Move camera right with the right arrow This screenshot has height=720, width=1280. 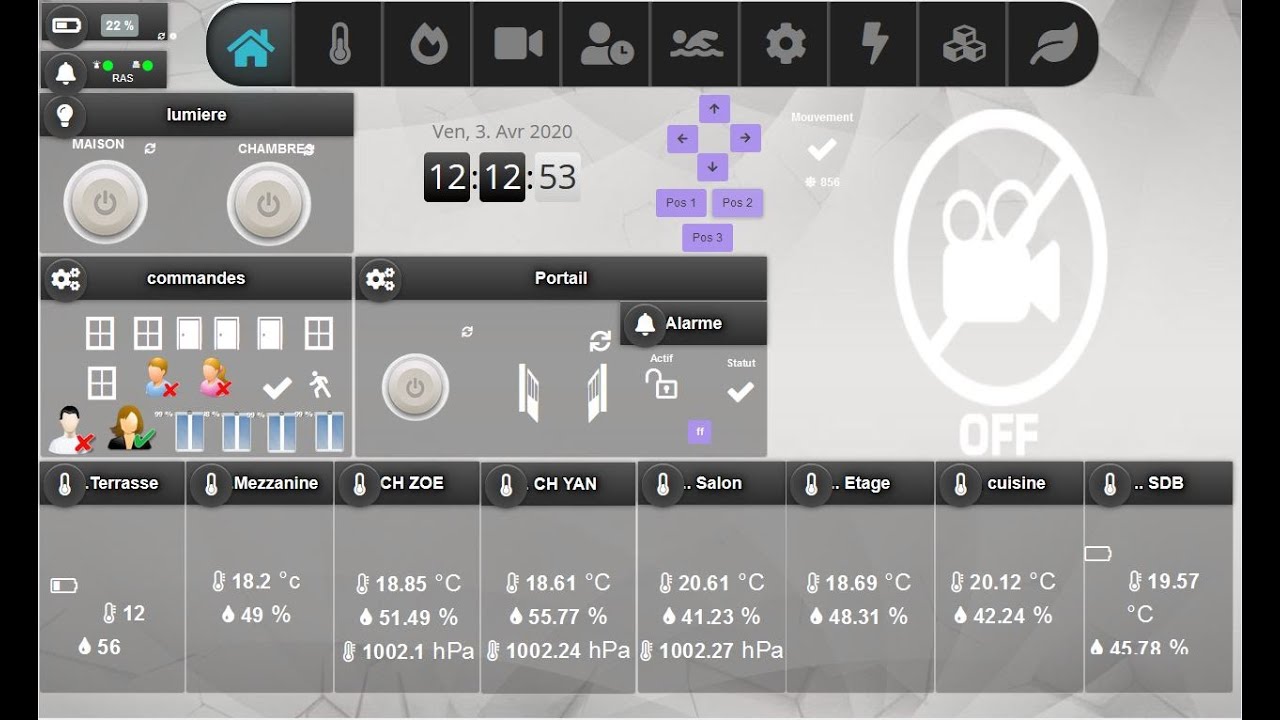coord(745,138)
